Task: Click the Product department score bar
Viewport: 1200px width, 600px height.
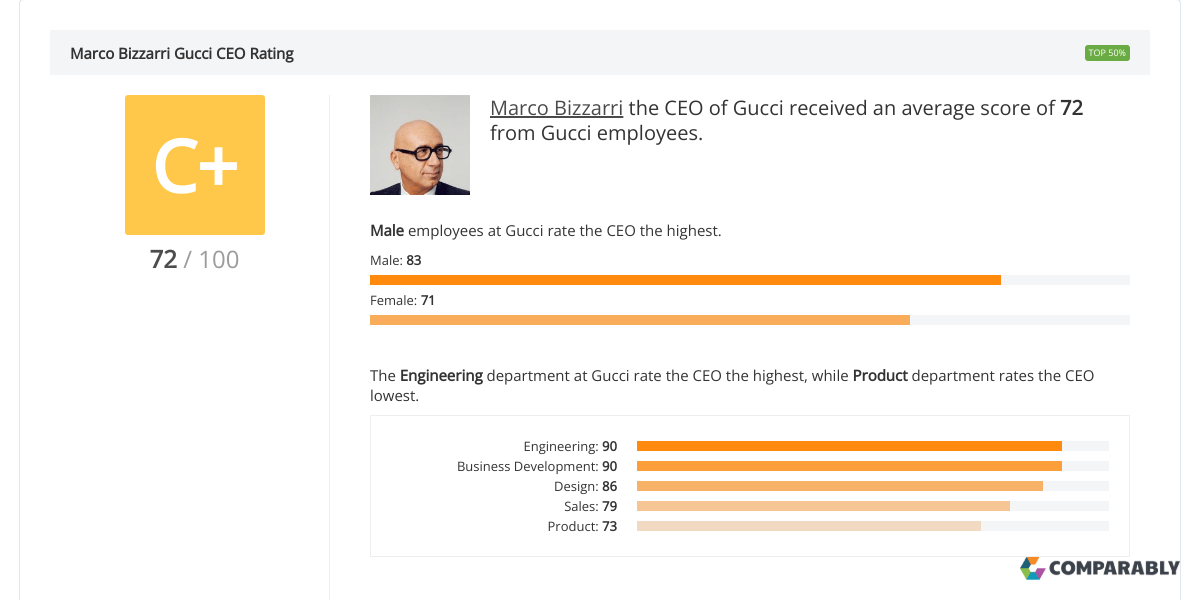Action: coord(809,526)
